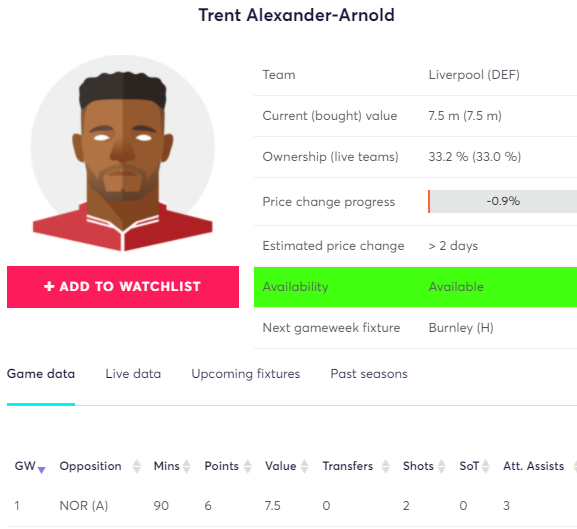Sort by Transfers column arrows

coord(385,466)
